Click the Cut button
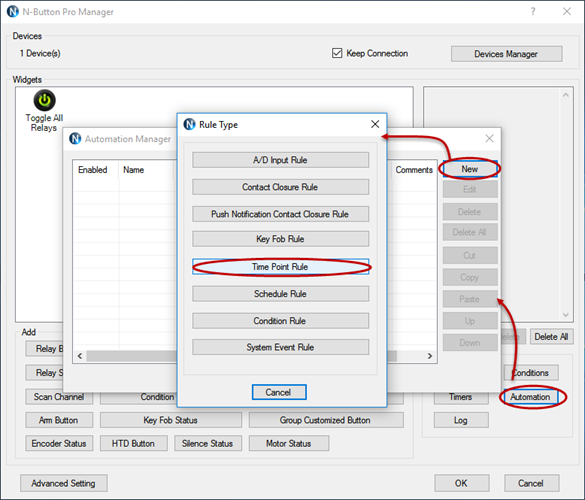The height and width of the screenshot is (500, 585). coord(470,256)
